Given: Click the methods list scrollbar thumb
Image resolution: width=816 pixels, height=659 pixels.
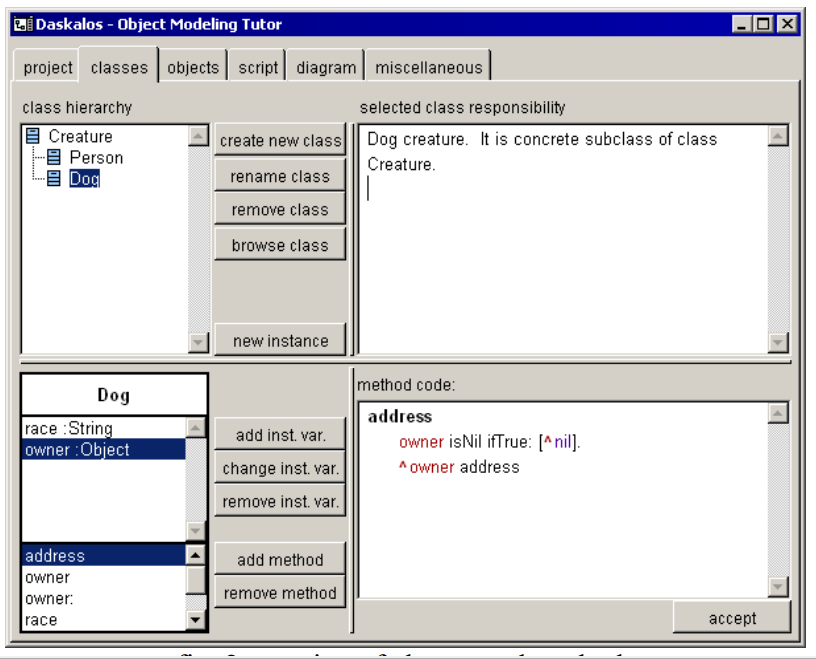Looking at the screenshot, I should click(196, 579).
